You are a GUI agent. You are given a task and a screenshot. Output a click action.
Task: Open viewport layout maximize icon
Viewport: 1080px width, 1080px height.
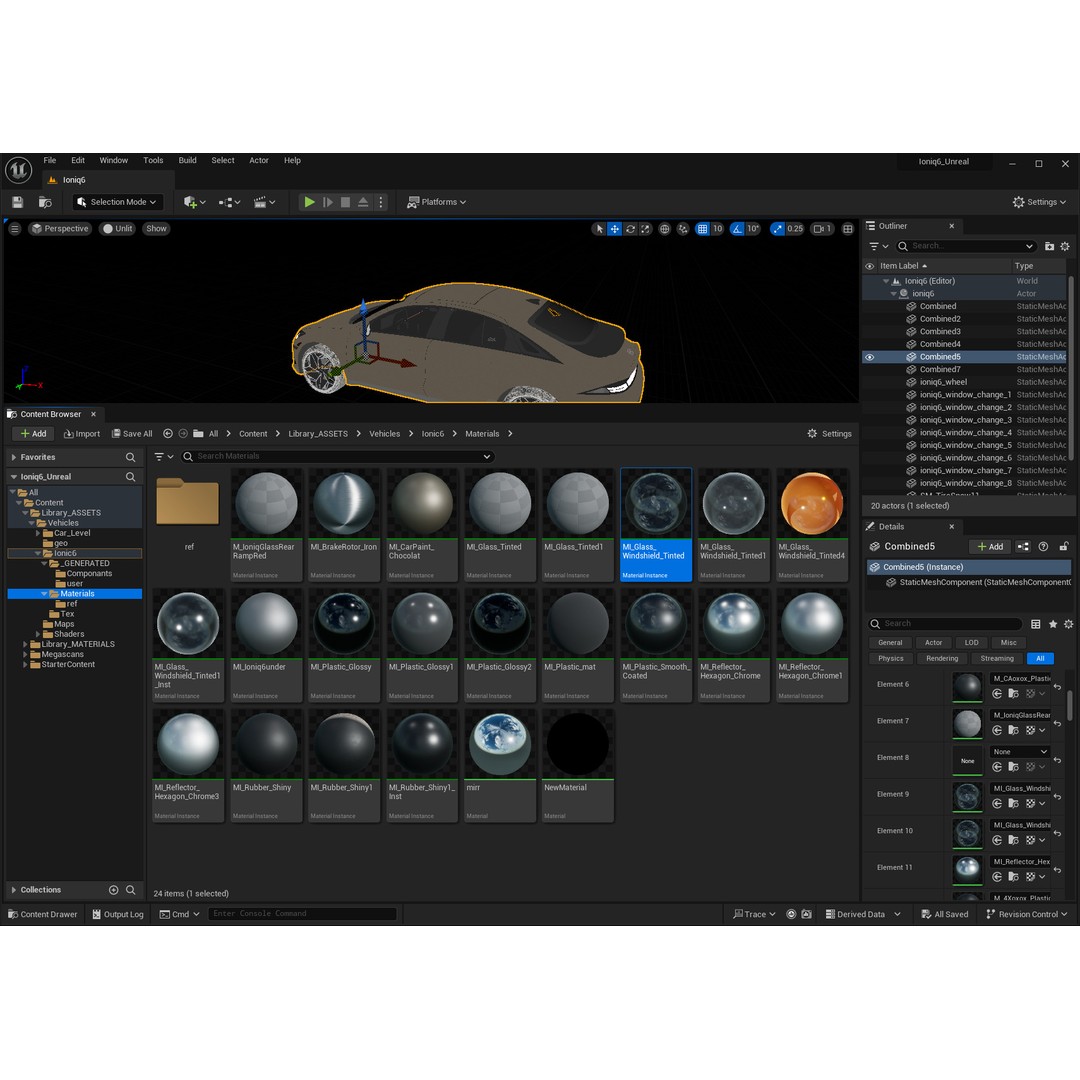coord(848,229)
